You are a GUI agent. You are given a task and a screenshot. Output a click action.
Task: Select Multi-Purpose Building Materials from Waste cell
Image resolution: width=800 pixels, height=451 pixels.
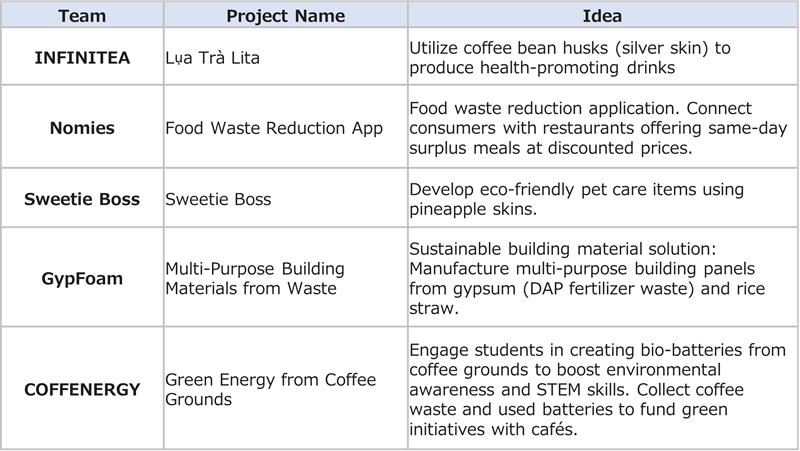point(255,279)
